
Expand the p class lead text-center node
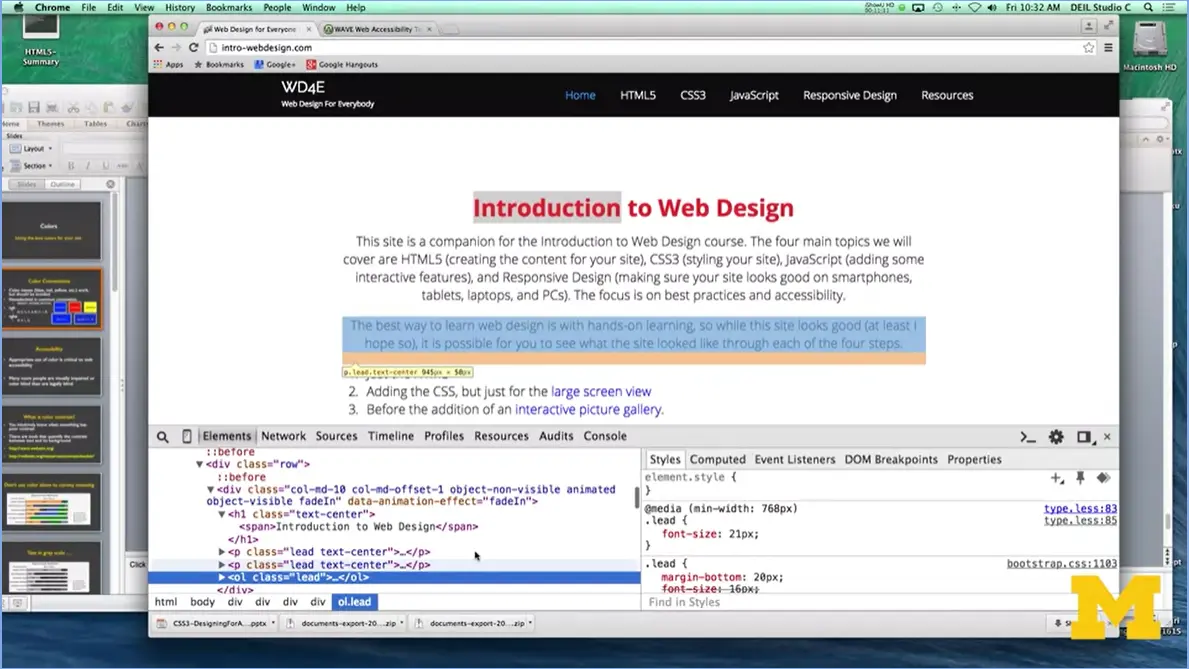pos(222,552)
